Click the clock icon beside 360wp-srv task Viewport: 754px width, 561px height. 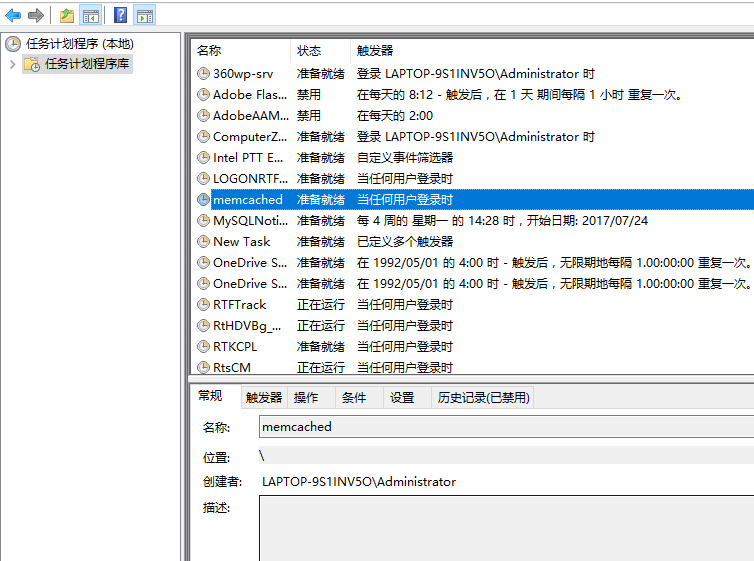[204, 74]
